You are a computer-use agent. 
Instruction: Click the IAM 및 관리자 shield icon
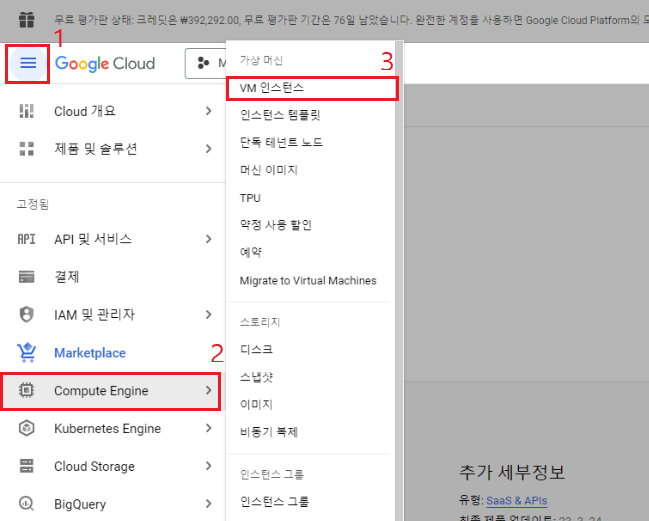(26, 315)
